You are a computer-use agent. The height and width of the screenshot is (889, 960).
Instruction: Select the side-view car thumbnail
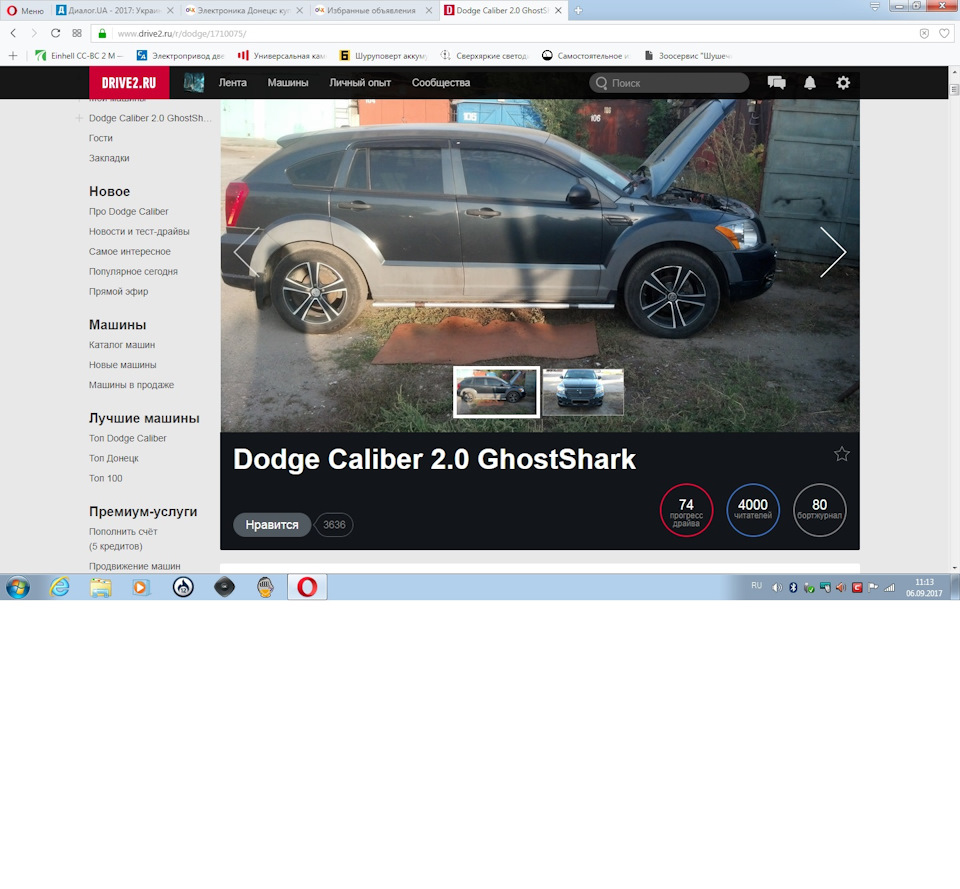tap(497, 392)
